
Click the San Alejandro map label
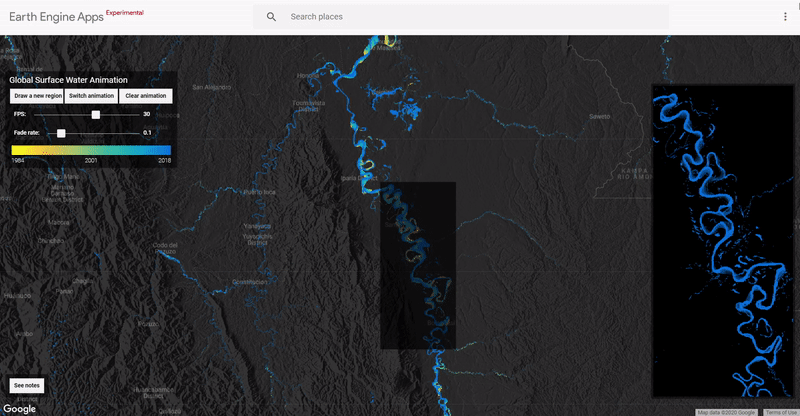tap(212, 87)
